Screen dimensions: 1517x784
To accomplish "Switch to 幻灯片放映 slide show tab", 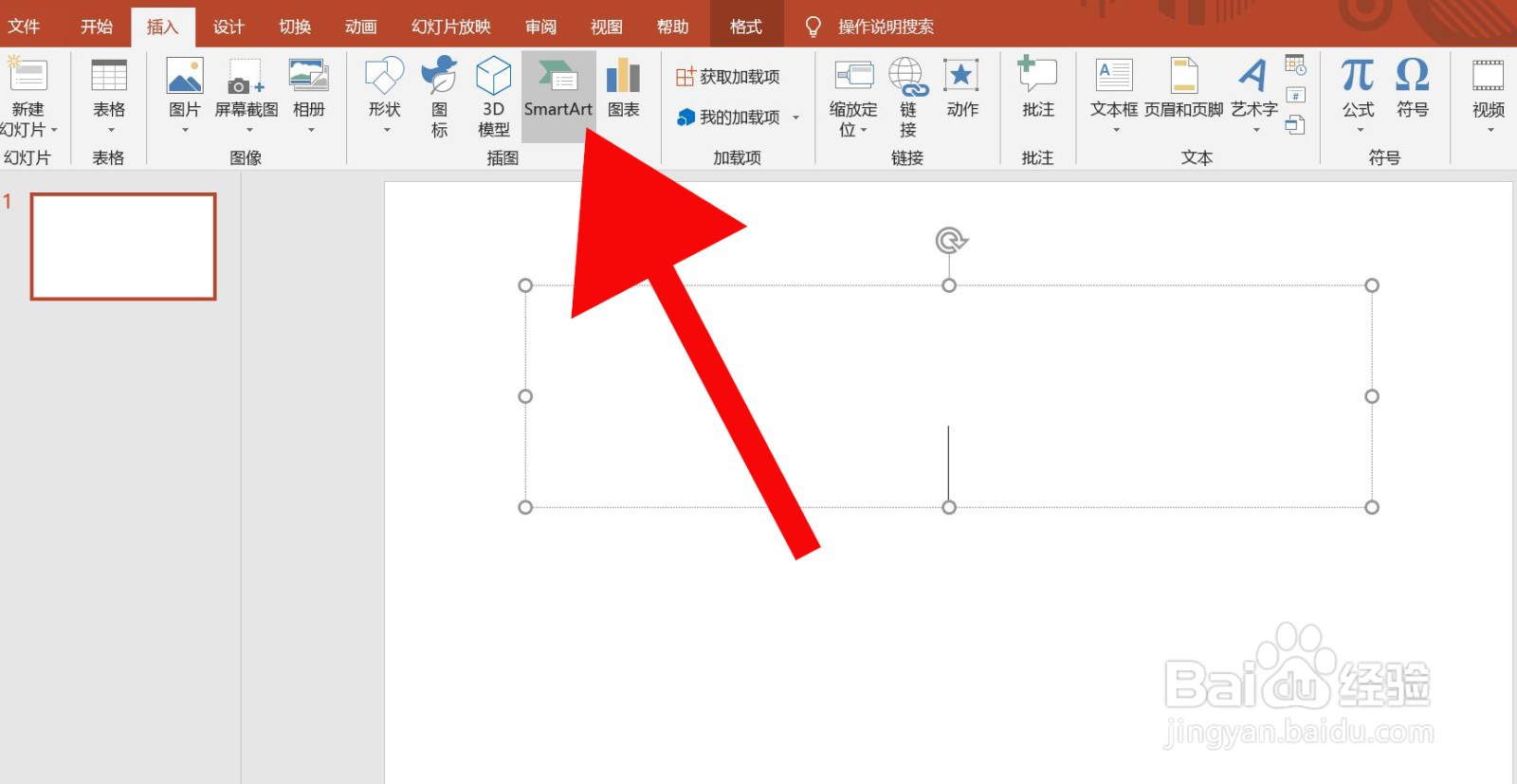I will coord(451,27).
